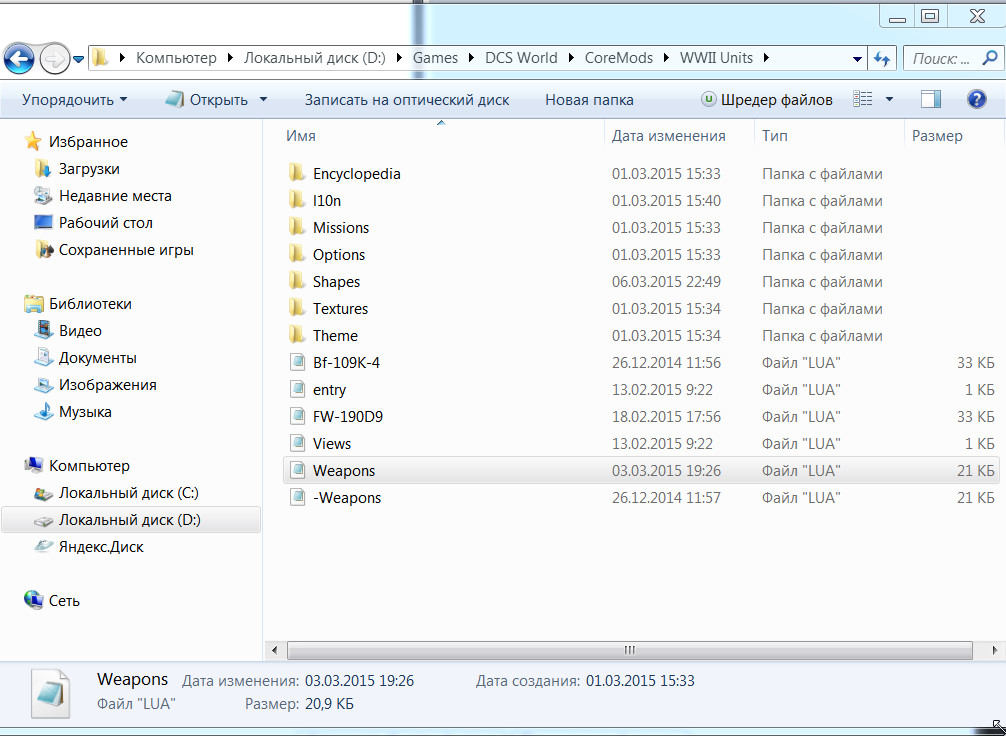Viewport: 1006px width, 736px height.
Task: Launch Шредер файлов
Action: click(x=767, y=100)
